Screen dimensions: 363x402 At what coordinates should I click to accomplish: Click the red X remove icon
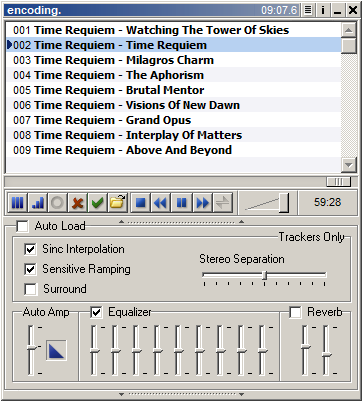click(x=77, y=203)
